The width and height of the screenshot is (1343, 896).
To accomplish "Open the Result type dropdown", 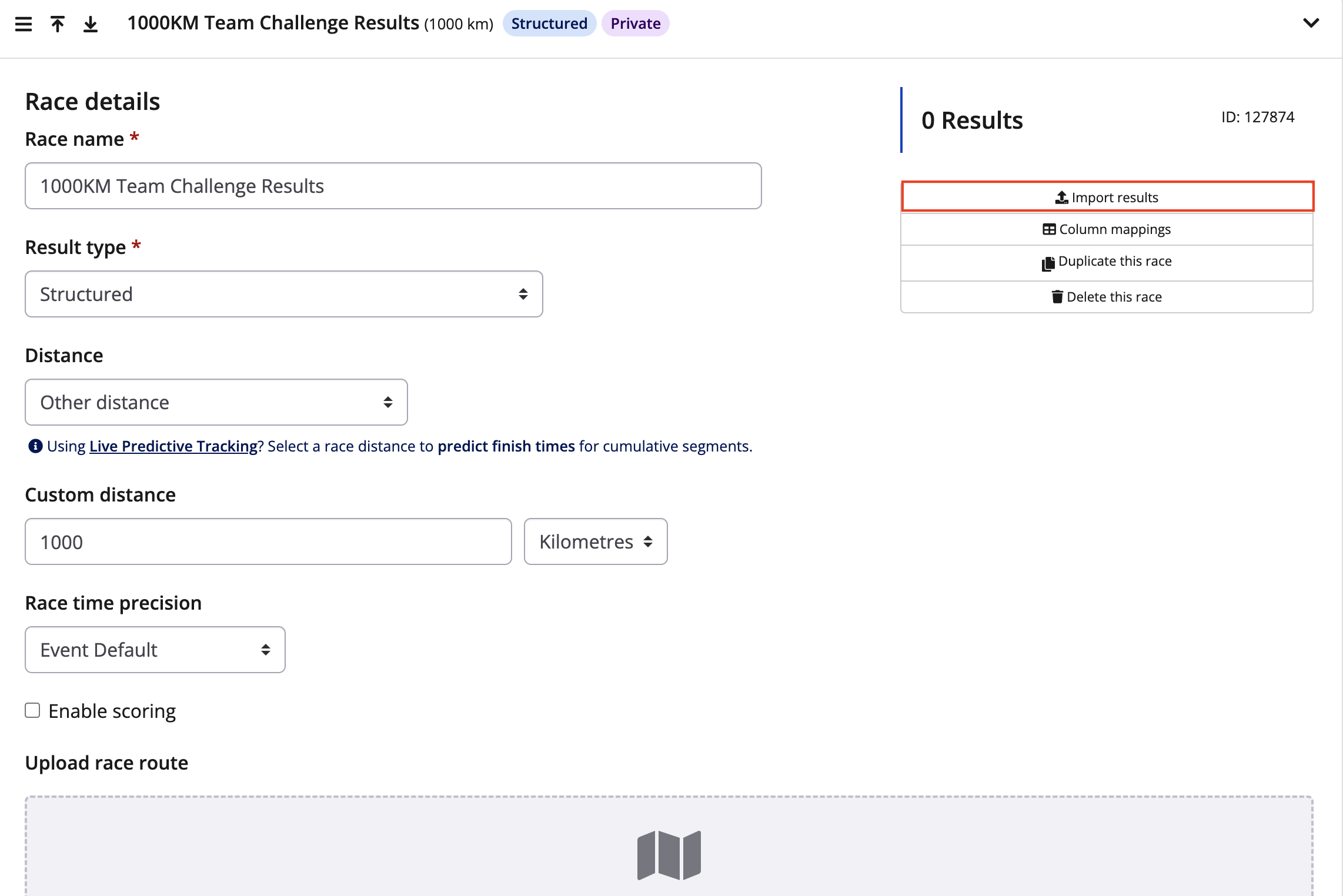I will click(283, 294).
